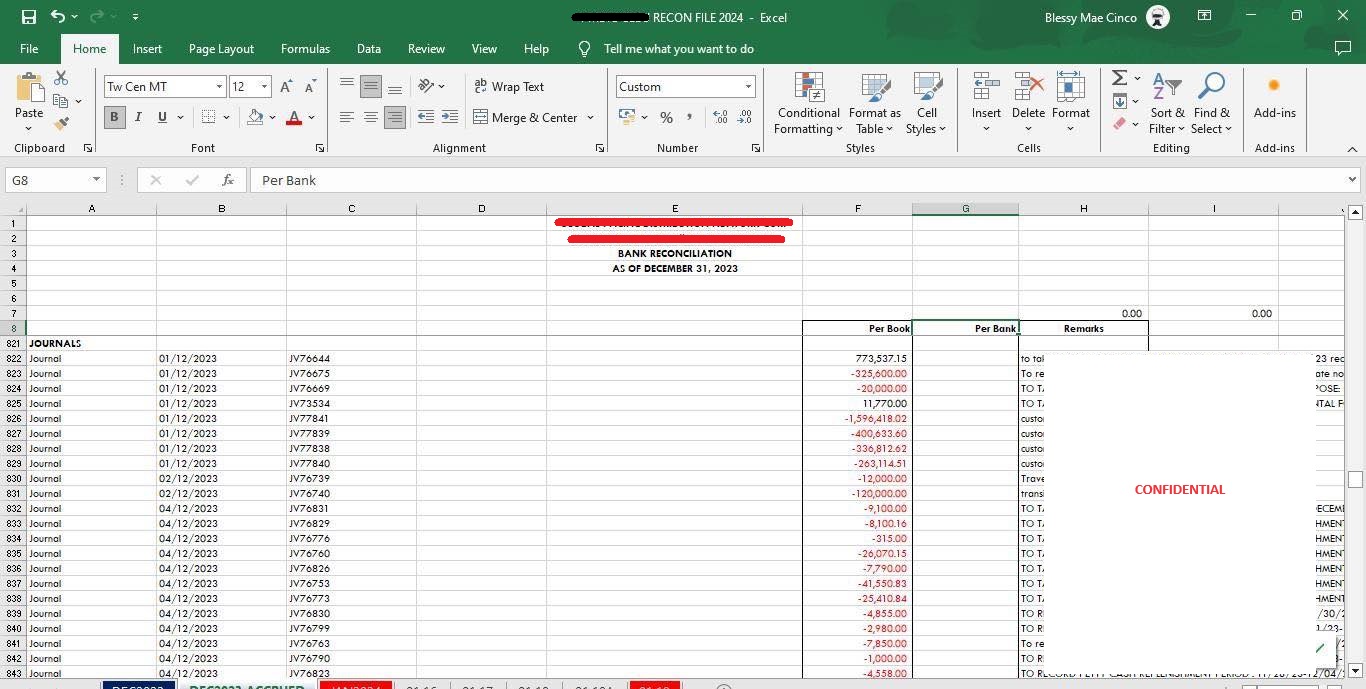This screenshot has width=1366, height=689.
Task: Open the AutoSum function
Action: pos(1120,78)
